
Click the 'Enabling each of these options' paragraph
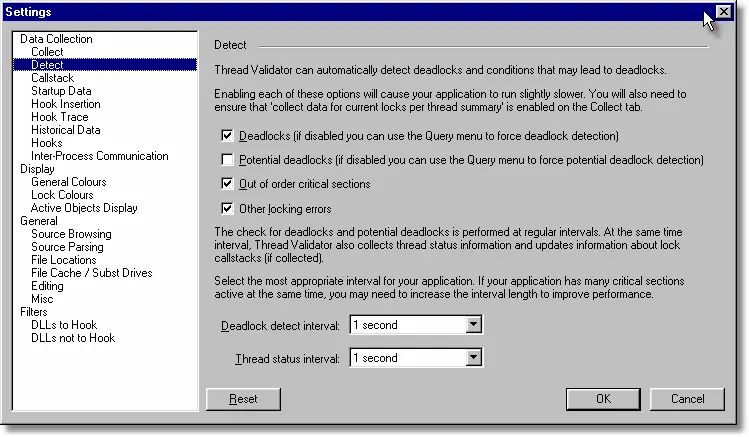click(x=450, y=100)
